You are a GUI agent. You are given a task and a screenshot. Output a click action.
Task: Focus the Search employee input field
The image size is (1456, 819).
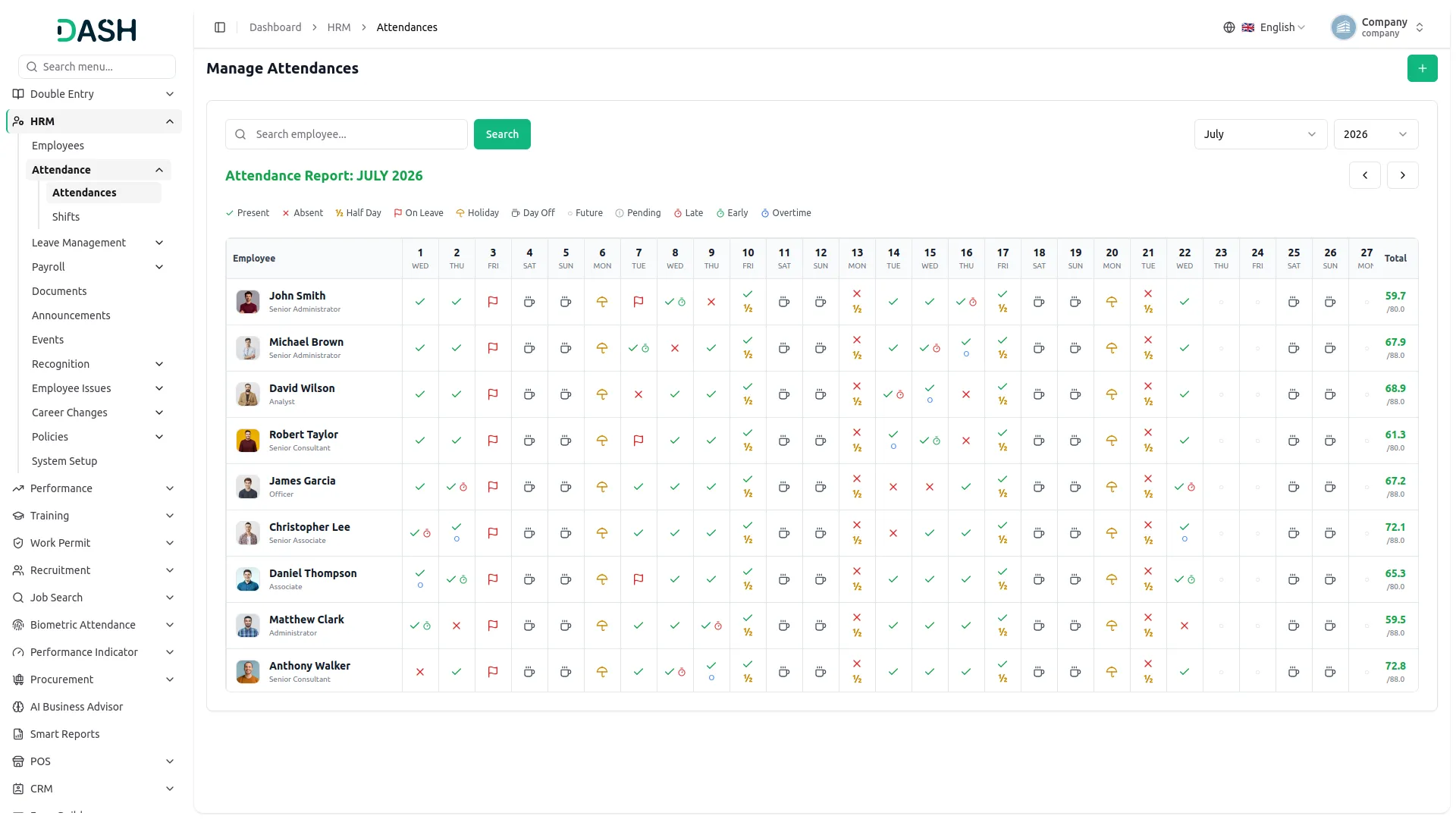[x=347, y=134]
